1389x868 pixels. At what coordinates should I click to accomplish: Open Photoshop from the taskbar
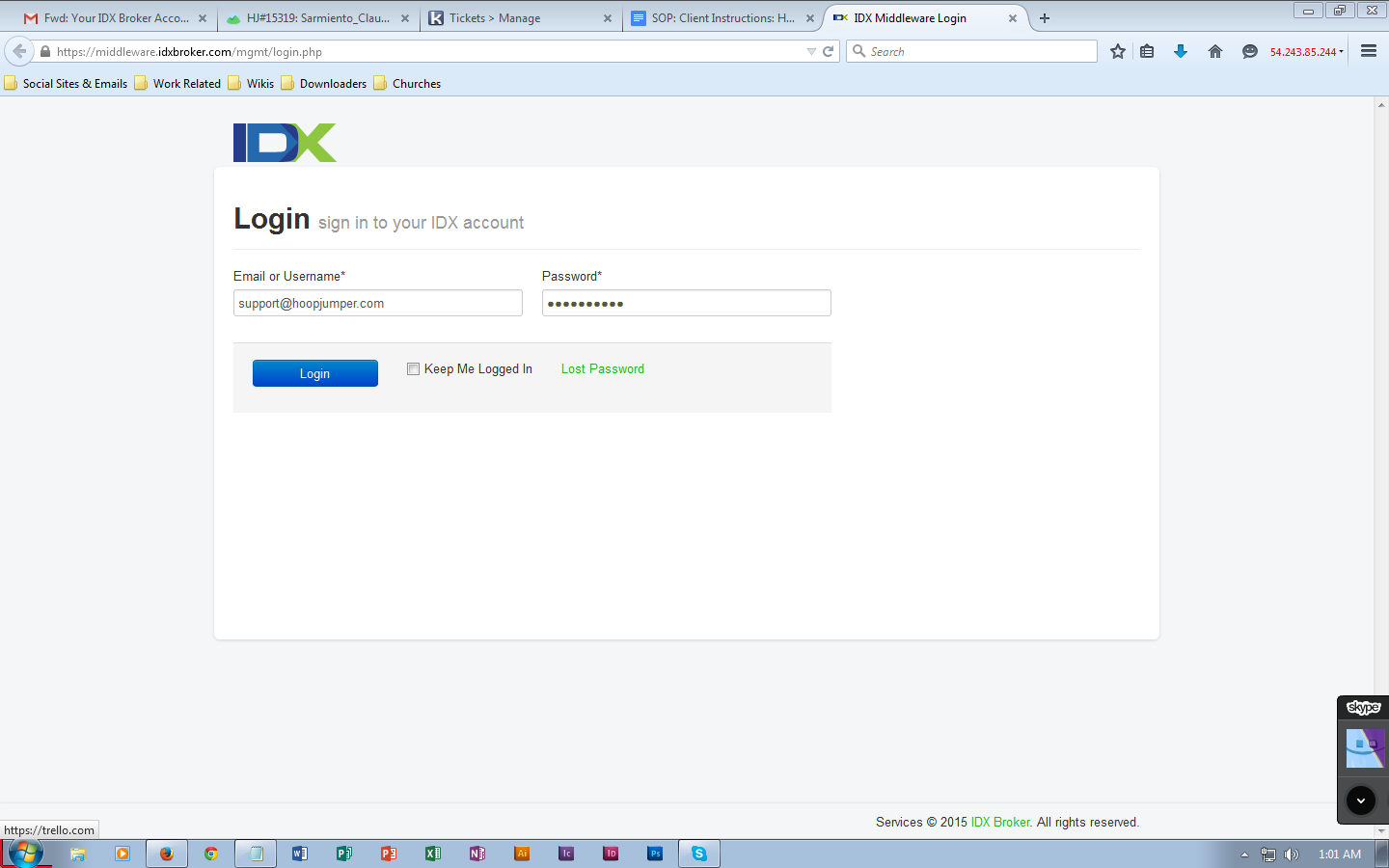(654, 853)
